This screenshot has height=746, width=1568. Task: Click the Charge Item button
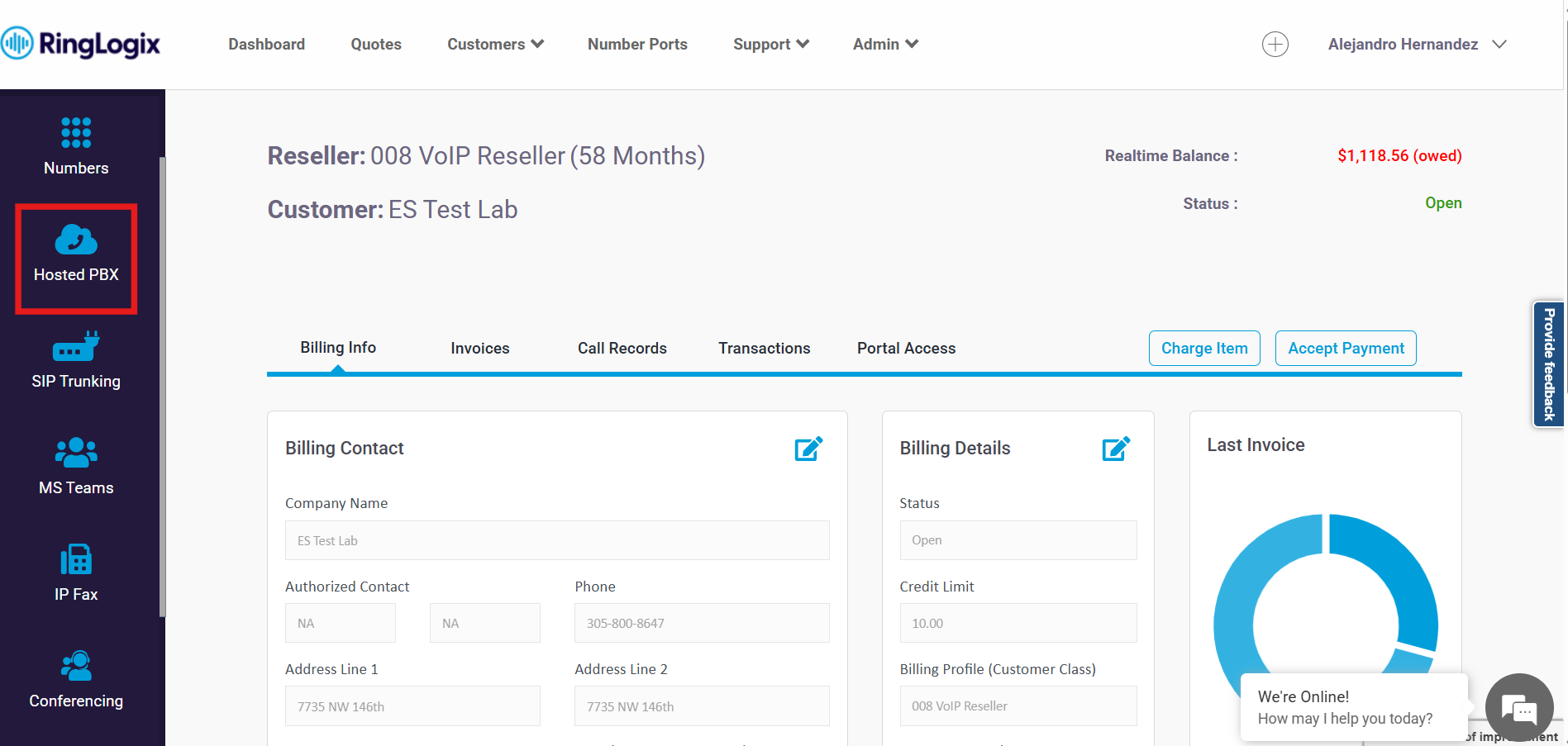(x=1204, y=348)
